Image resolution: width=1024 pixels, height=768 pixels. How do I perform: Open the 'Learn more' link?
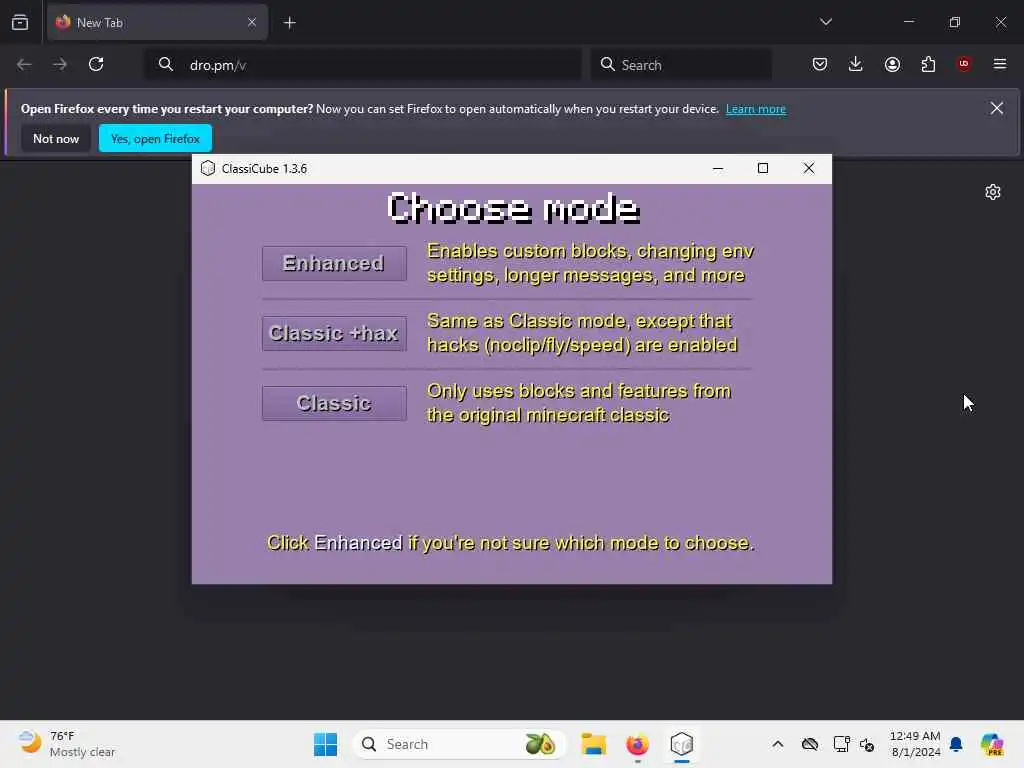[756, 109]
